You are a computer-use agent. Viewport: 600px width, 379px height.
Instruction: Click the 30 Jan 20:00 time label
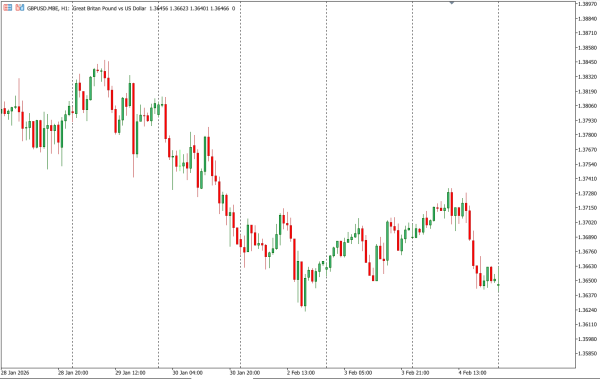tap(245, 372)
